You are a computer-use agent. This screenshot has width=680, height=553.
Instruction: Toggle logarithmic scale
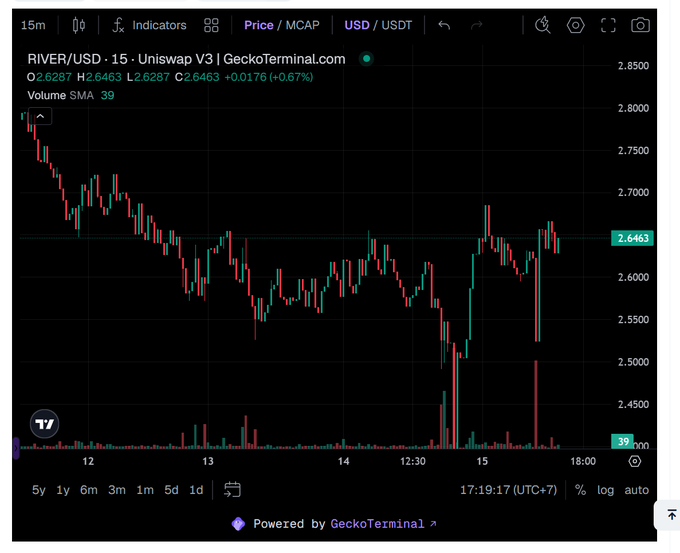pyautogui.click(x=605, y=490)
